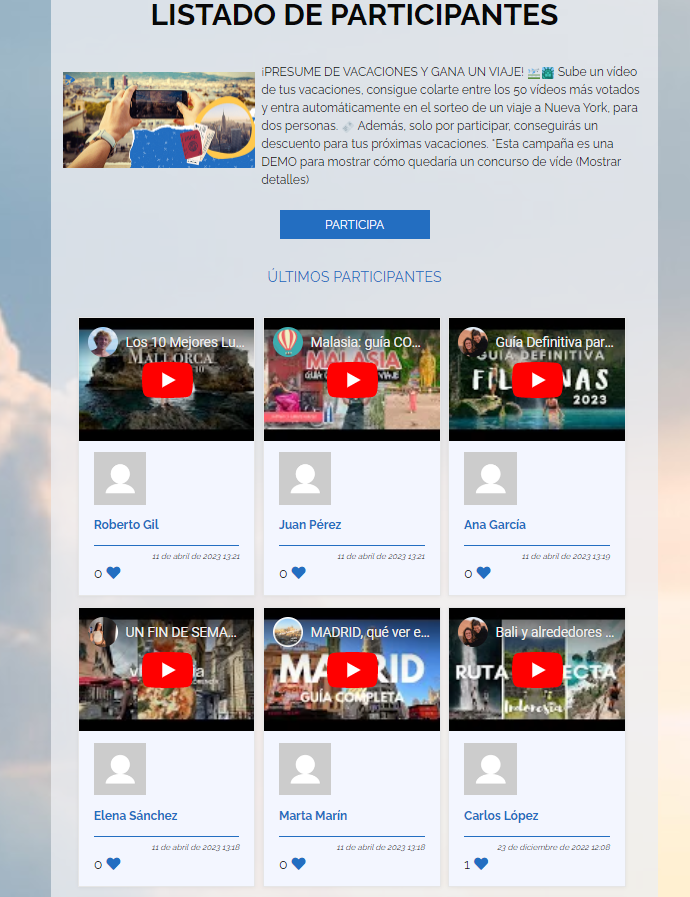Open Elena Sánchez participant link
Image resolution: width=690 pixels, height=897 pixels.
point(136,815)
